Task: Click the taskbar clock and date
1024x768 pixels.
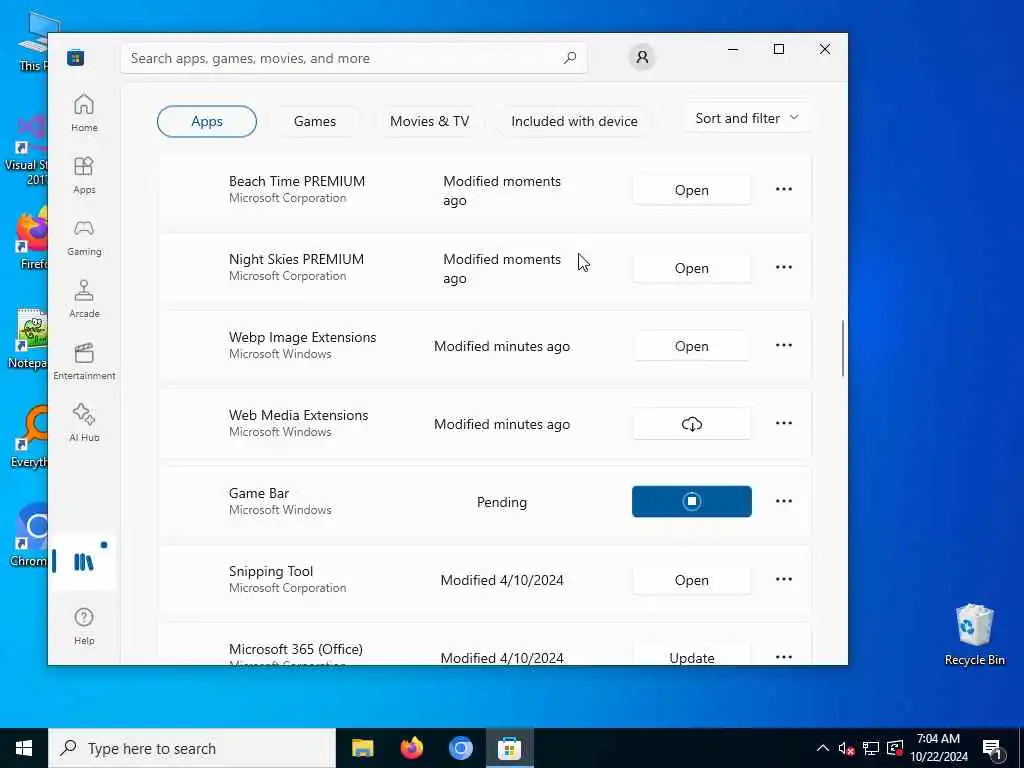Action: (938, 748)
